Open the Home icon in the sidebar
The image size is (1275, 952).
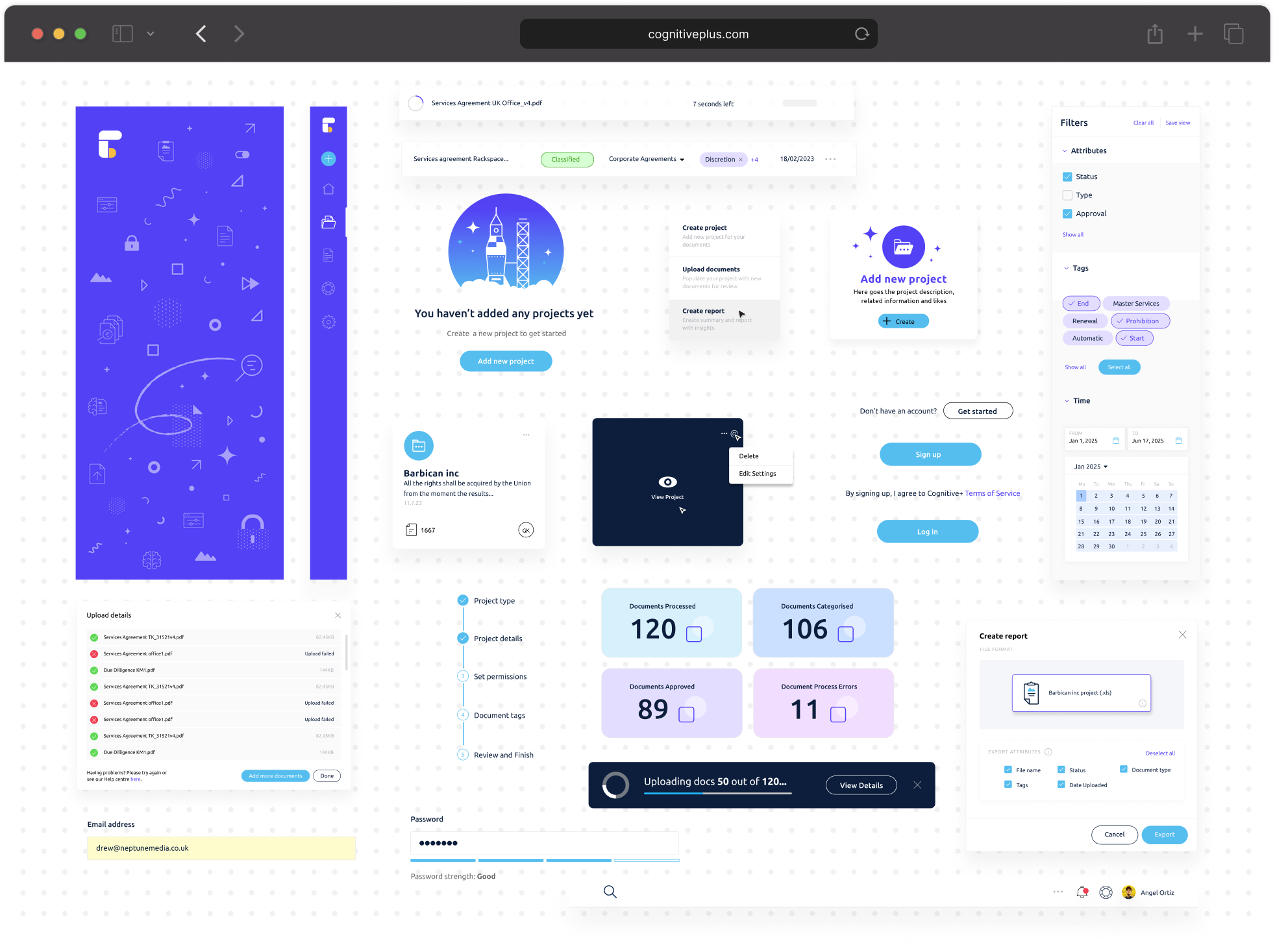pos(328,188)
